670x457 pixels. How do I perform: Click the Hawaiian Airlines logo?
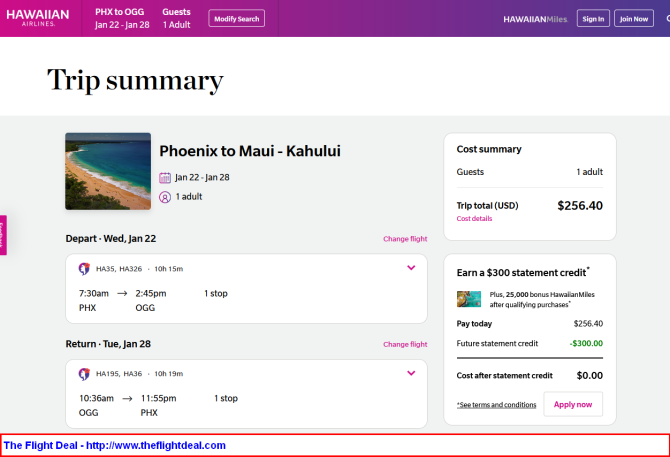[38, 18]
